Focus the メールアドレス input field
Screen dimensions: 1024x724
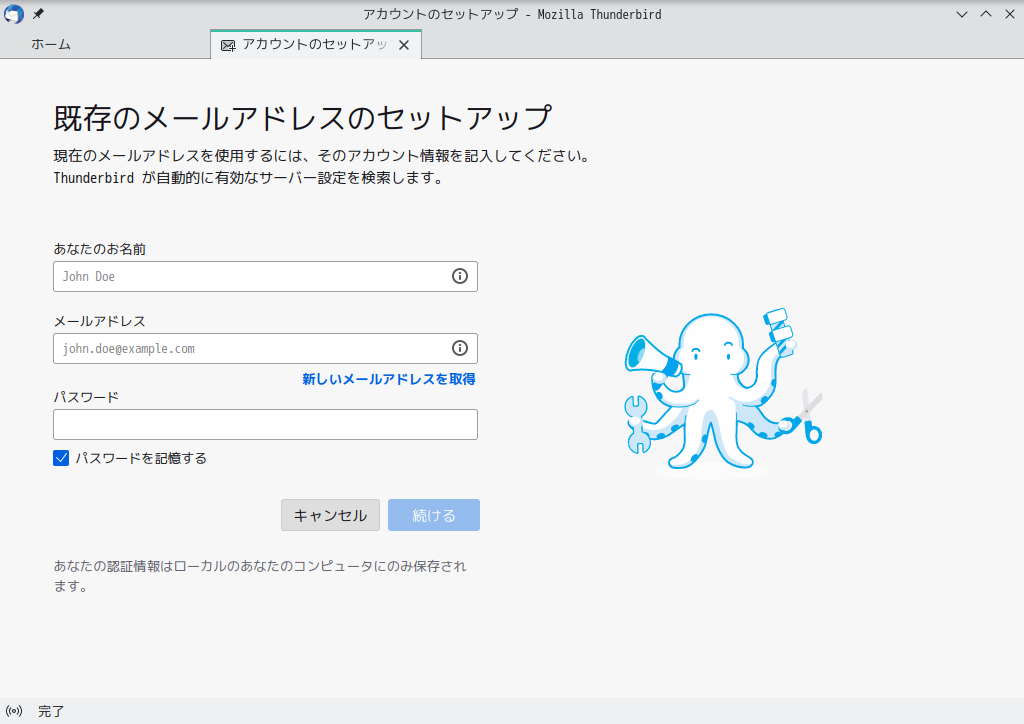click(265, 348)
